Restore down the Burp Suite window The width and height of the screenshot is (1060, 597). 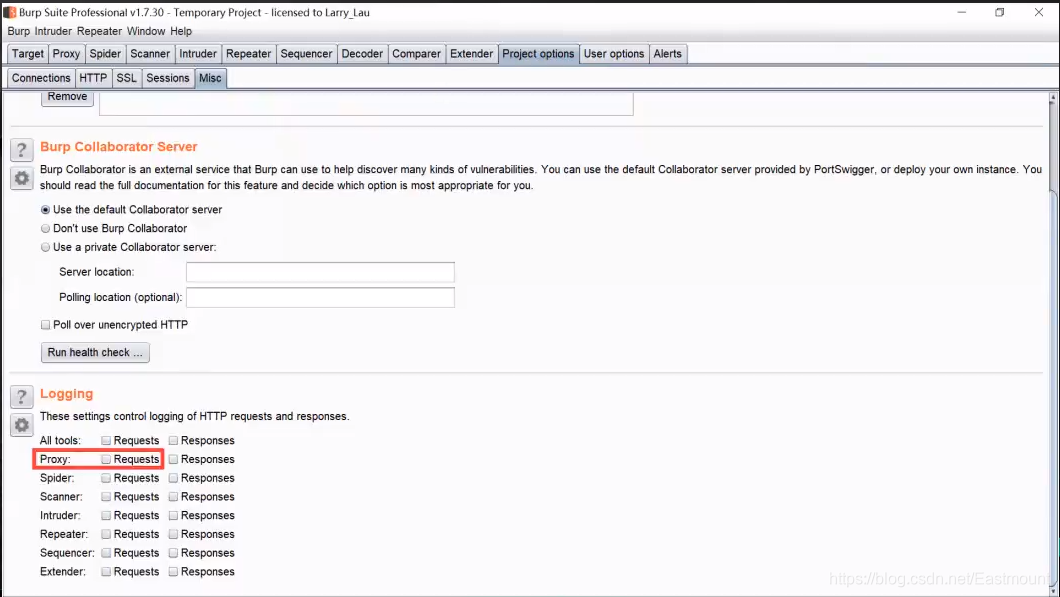(x=1000, y=12)
